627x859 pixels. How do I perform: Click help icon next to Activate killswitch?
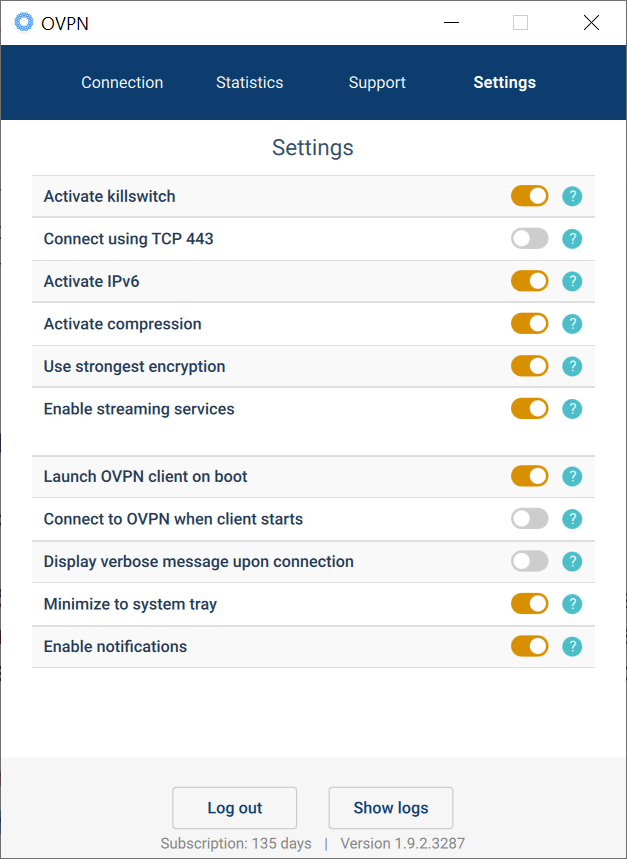pos(572,196)
